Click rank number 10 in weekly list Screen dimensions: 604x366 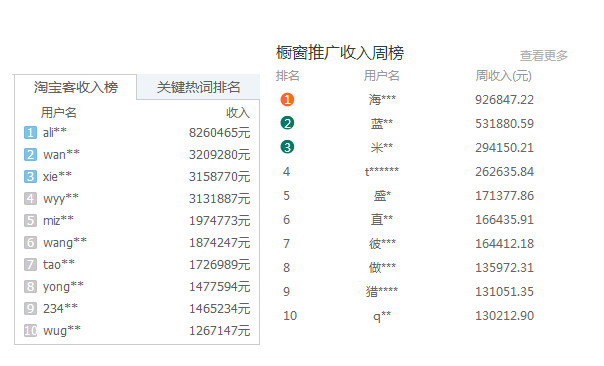[x=290, y=316]
